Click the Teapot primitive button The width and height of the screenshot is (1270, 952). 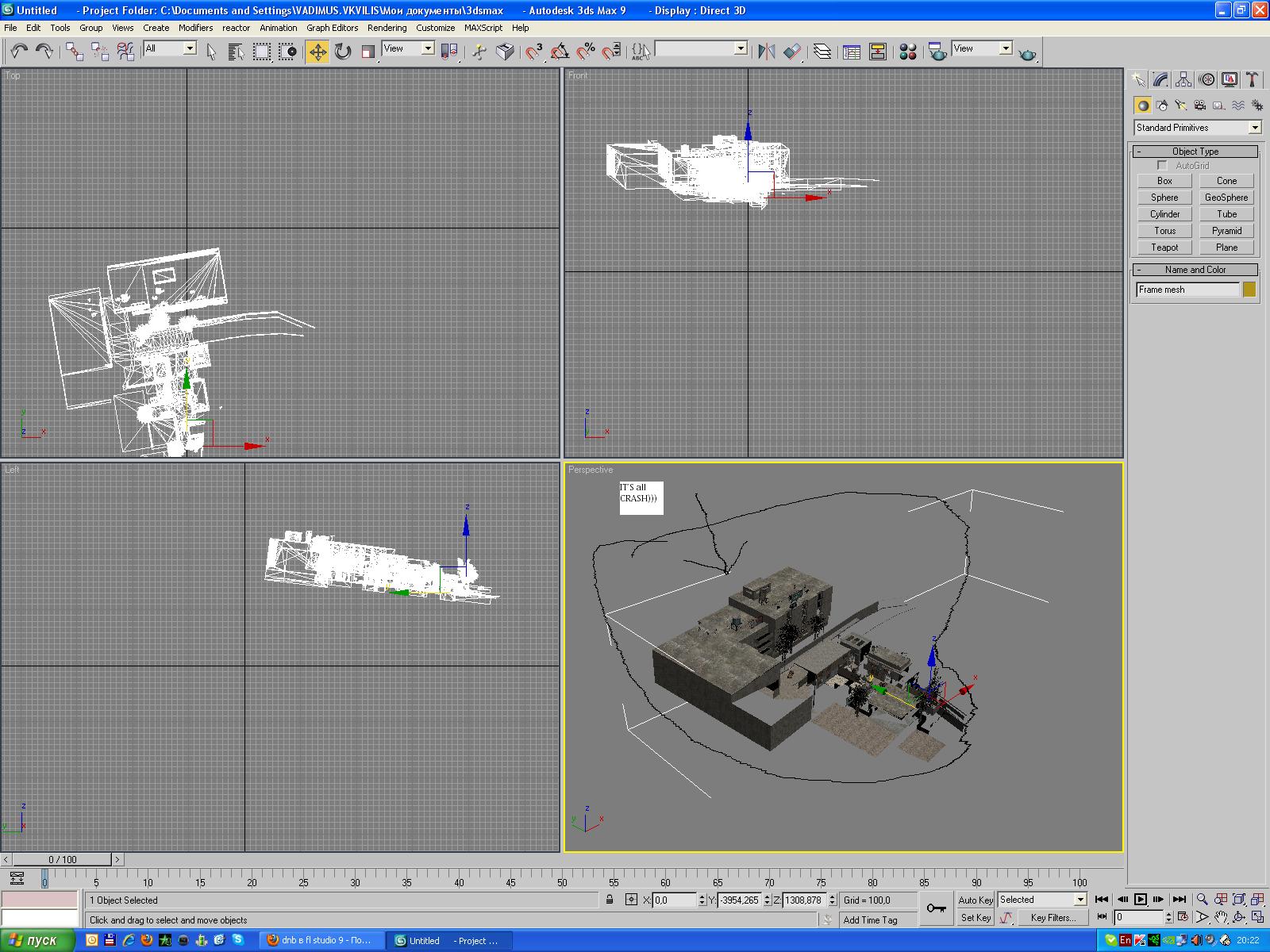pos(1164,248)
